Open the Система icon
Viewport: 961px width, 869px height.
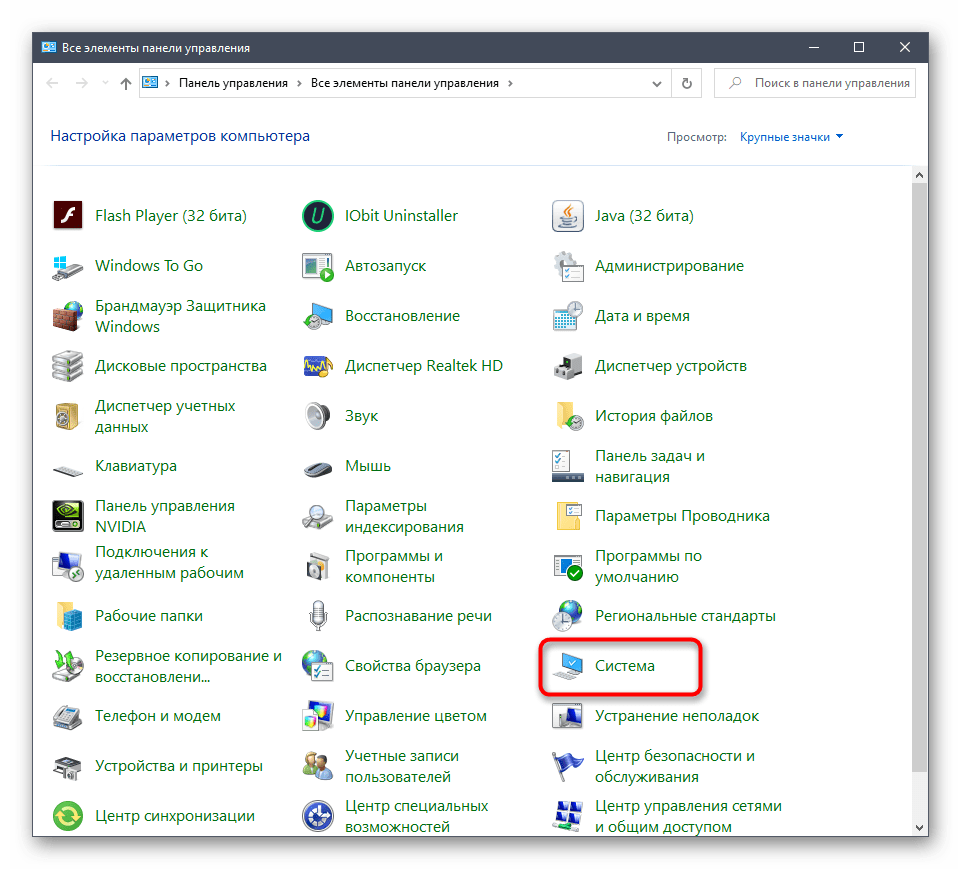(567, 666)
